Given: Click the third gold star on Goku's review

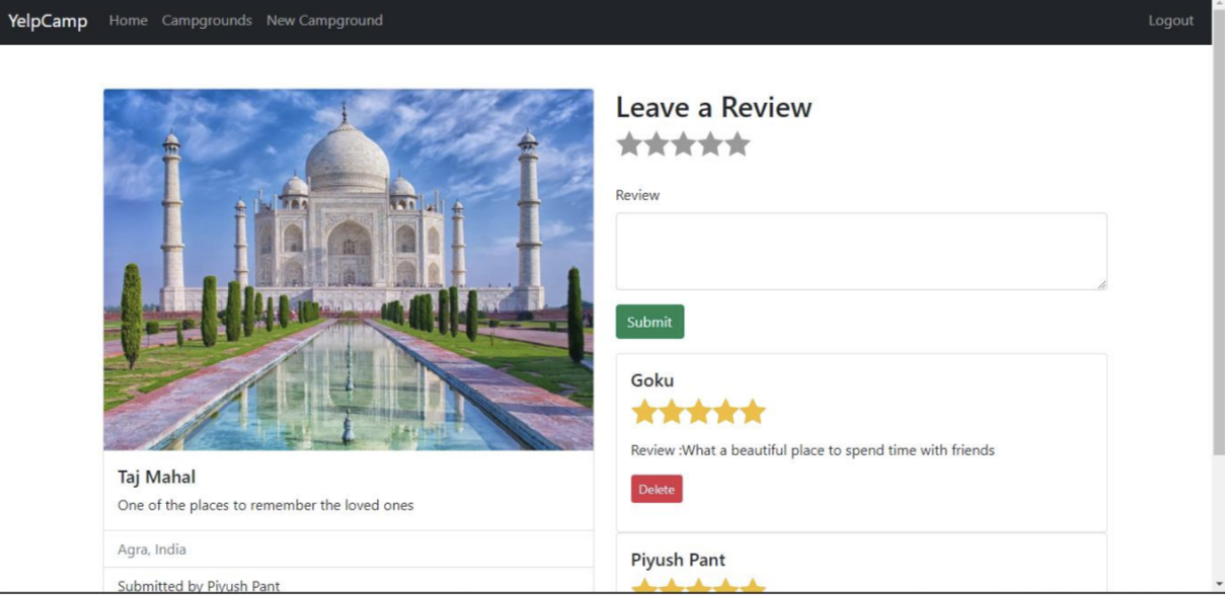Looking at the screenshot, I should point(698,412).
